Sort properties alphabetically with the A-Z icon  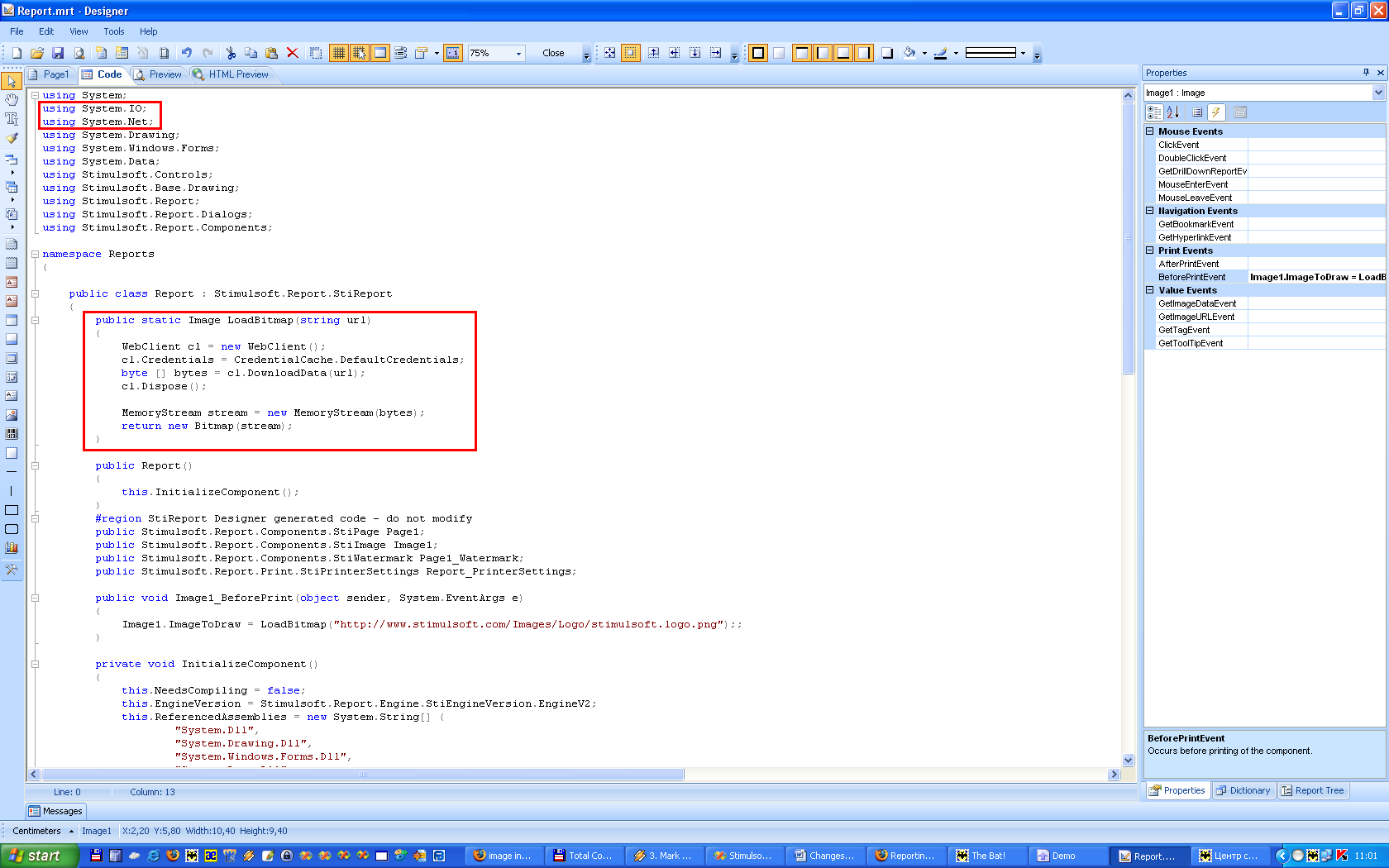click(x=1173, y=112)
